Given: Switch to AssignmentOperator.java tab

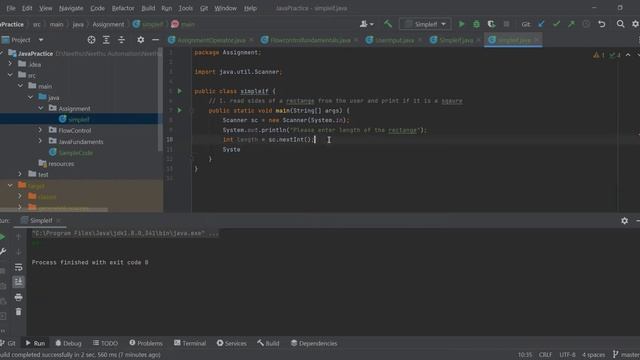Looking at the screenshot, I should tap(211, 40).
